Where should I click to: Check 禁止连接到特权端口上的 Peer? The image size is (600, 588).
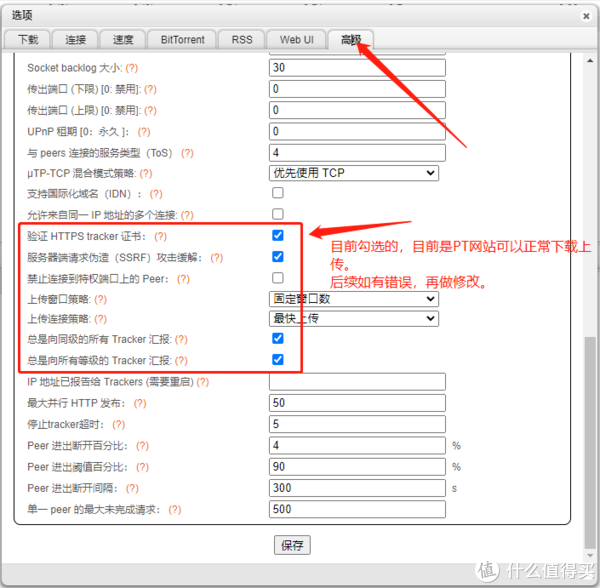pos(278,278)
